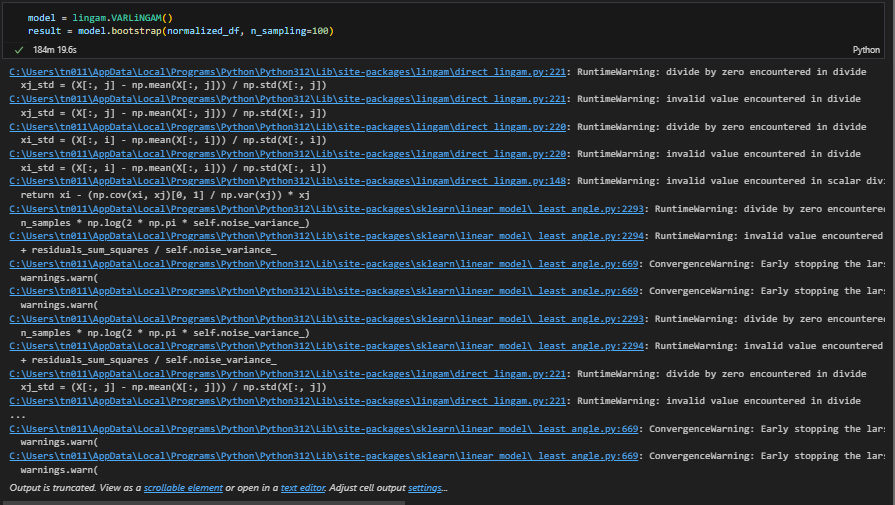
Task: Click the truncated output ellipsis line
Action: (18, 415)
